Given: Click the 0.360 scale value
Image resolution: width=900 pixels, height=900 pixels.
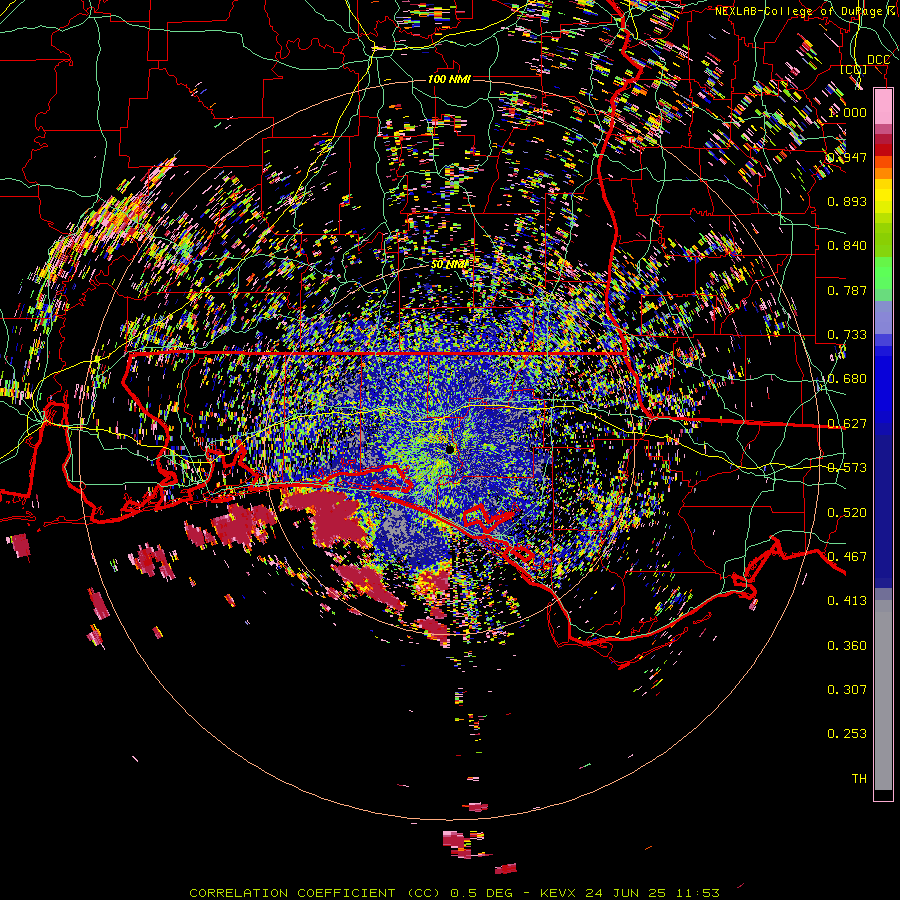Looking at the screenshot, I should 847,646.
